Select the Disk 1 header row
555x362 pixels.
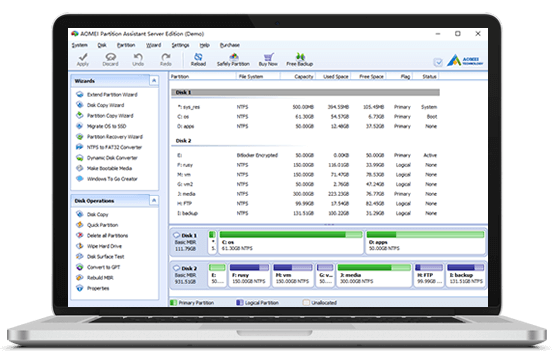pos(305,92)
